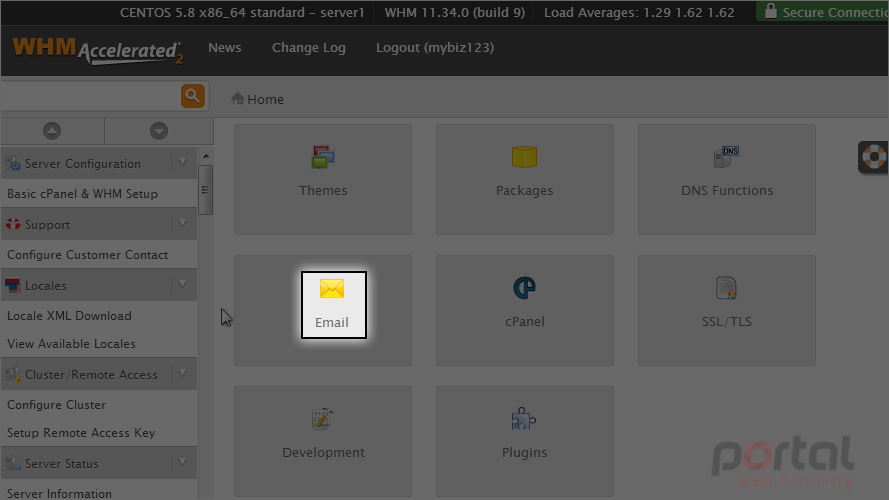Click the Locales header text
Screen dimensions: 889x500
tap(45, 286)
